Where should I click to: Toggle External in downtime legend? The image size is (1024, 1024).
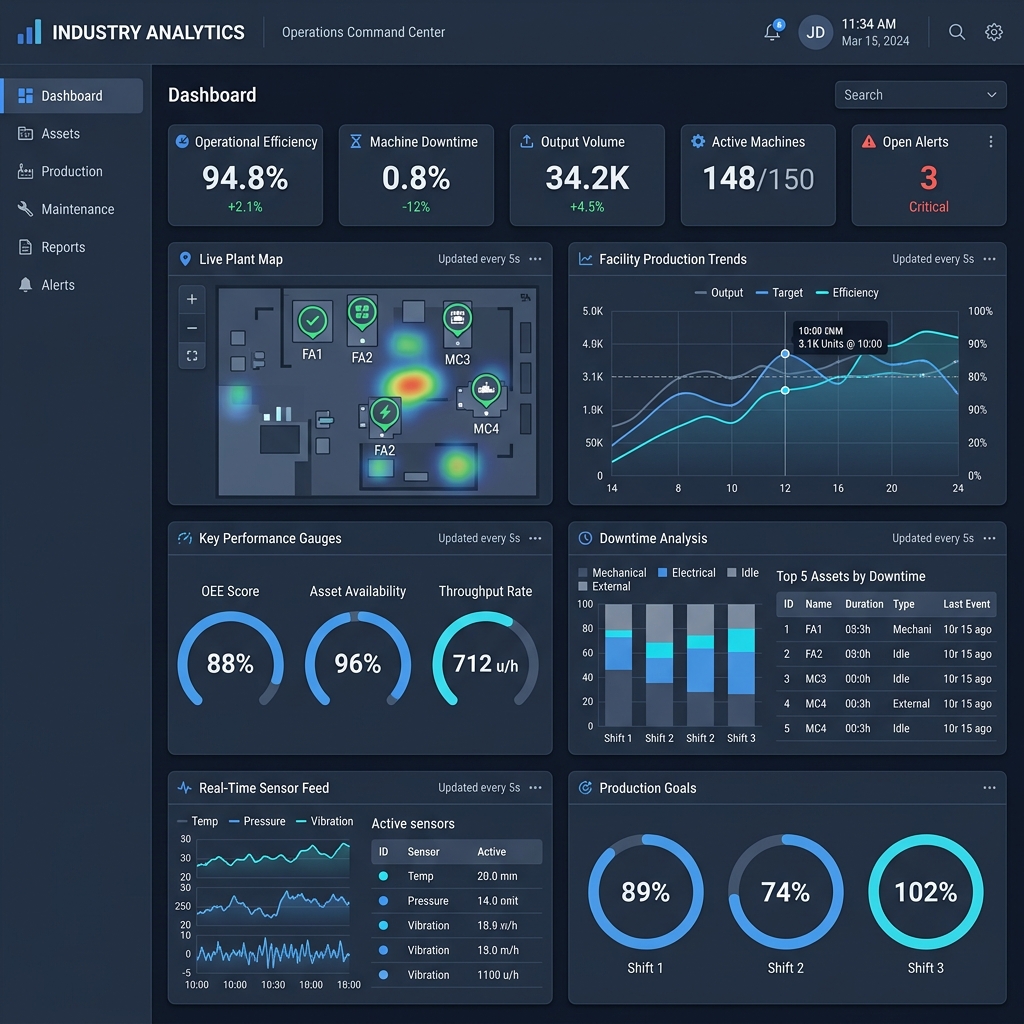(x=604, y=586)
